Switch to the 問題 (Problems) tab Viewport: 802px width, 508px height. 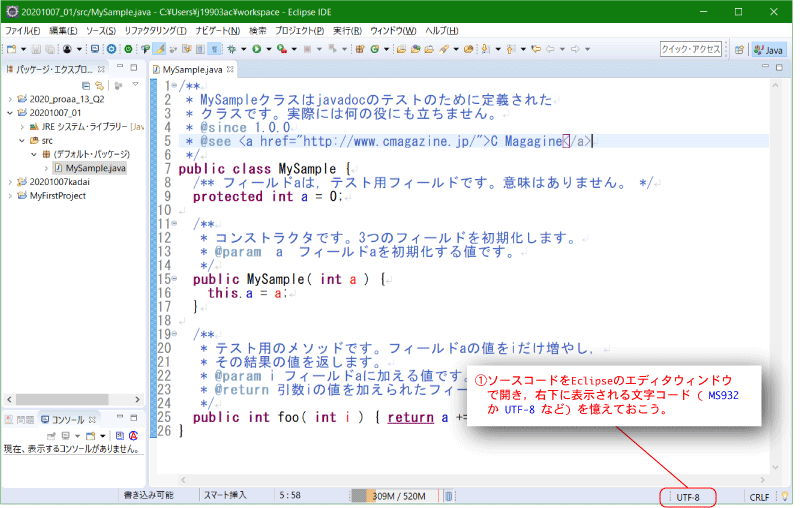[x=20, y=419]
